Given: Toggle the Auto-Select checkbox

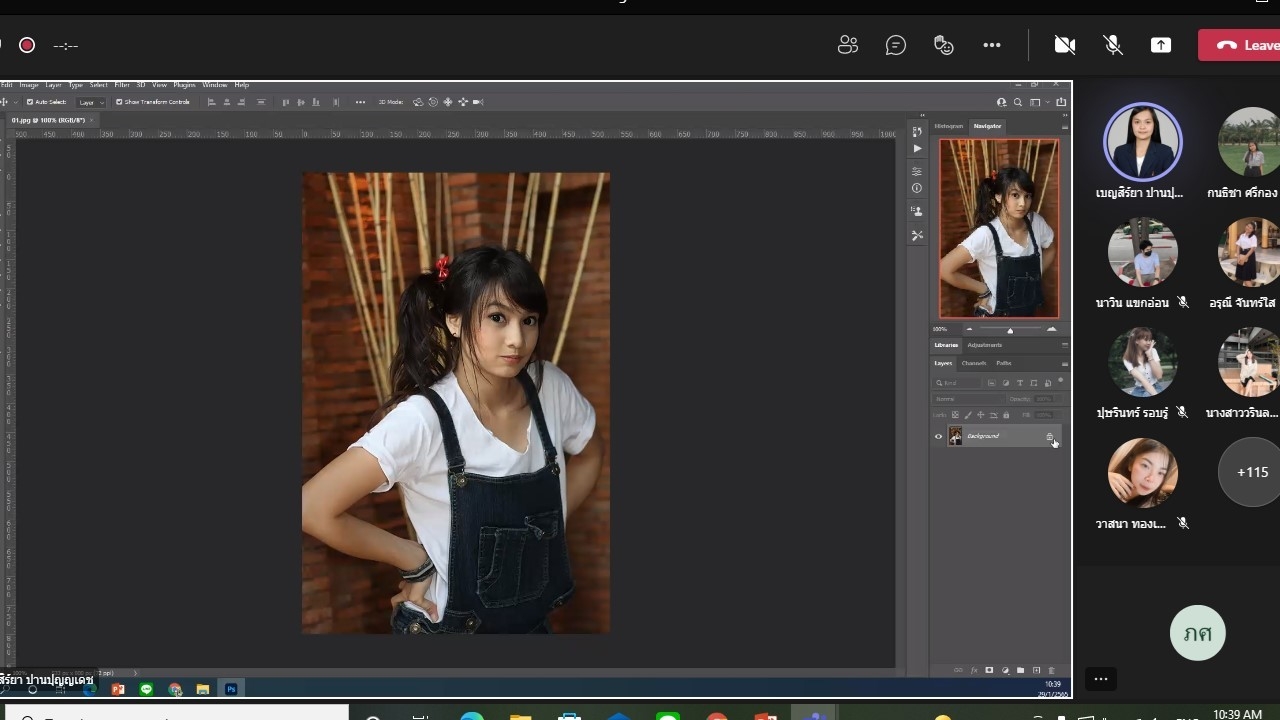Looking at the screenshot, I should pyautogui.click(x=30, y=102).
